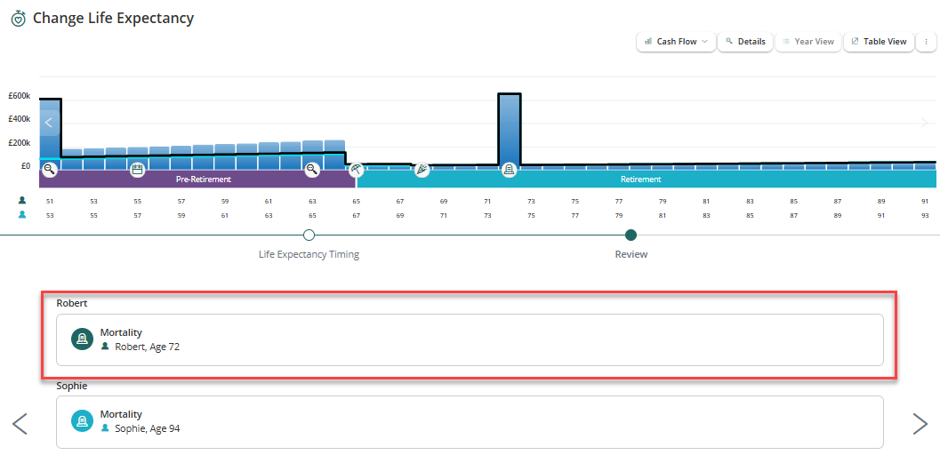The height and width of the screenshot is (463, 940).
Task: Open the three-dot more options menu
Action: click(926, 42)
